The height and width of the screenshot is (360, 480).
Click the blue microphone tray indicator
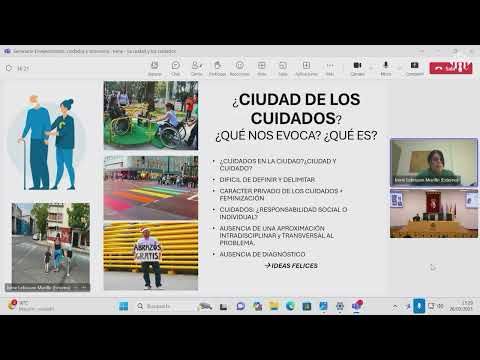point(419,306)
